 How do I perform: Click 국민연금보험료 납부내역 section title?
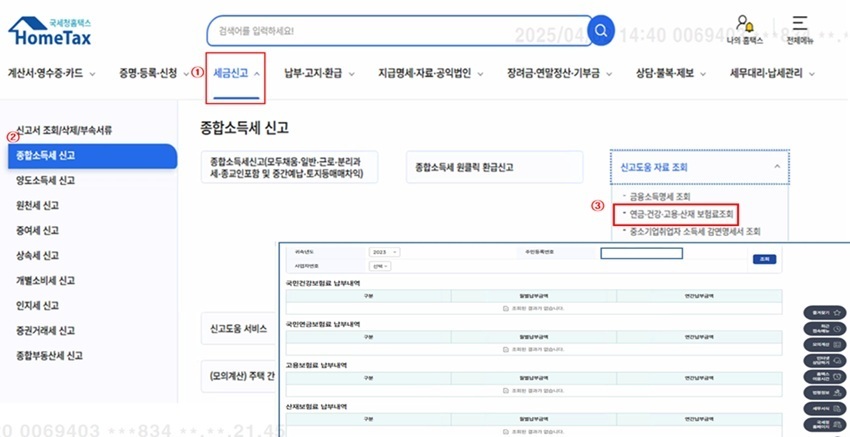(323, 324)
